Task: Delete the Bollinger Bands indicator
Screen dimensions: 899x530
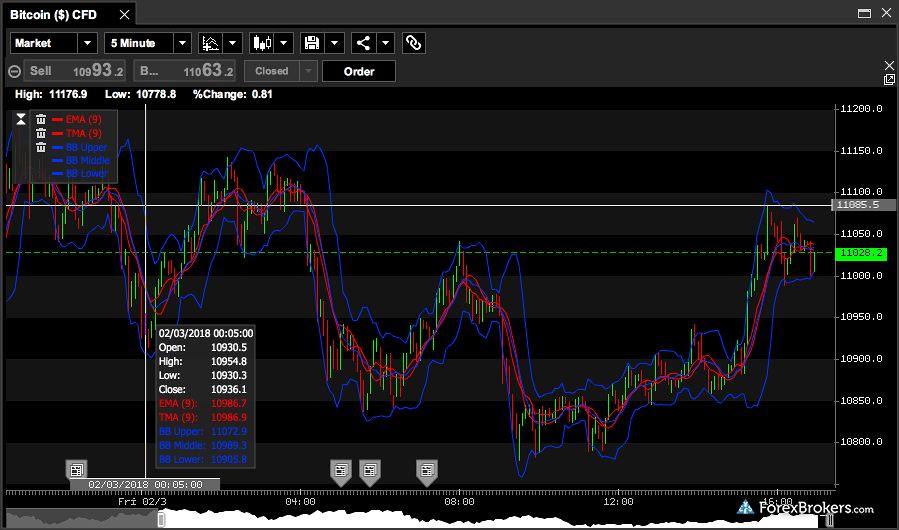Action: 41,147
